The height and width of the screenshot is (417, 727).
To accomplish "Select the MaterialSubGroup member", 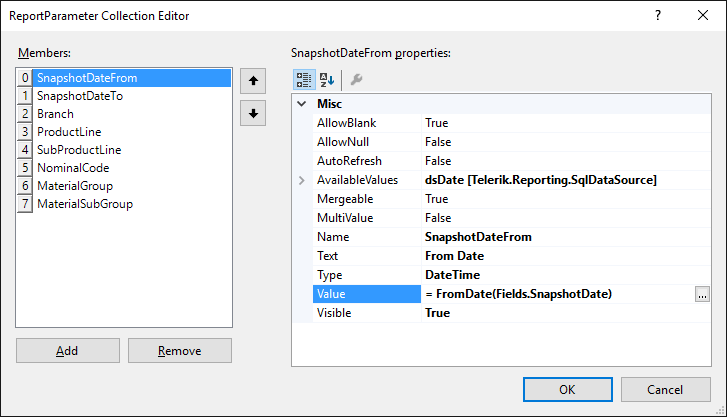I will point(84,204).
